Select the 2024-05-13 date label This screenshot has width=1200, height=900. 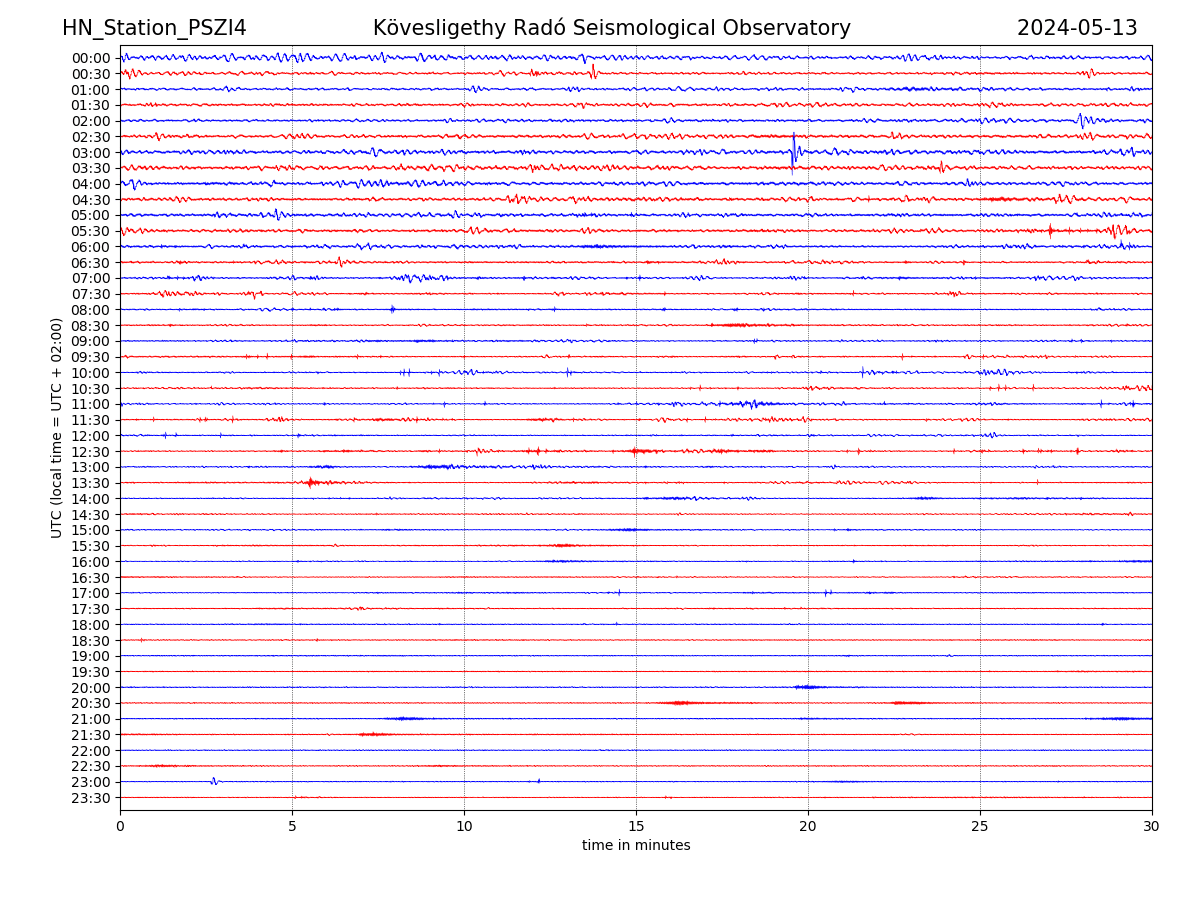(x=1077, y=28)
